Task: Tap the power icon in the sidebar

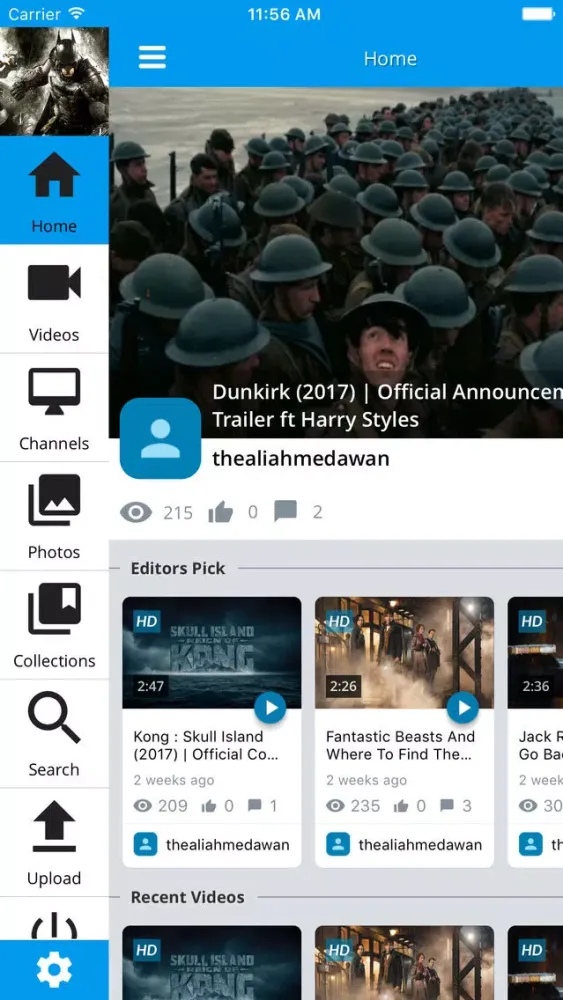Action: [54, 926]
